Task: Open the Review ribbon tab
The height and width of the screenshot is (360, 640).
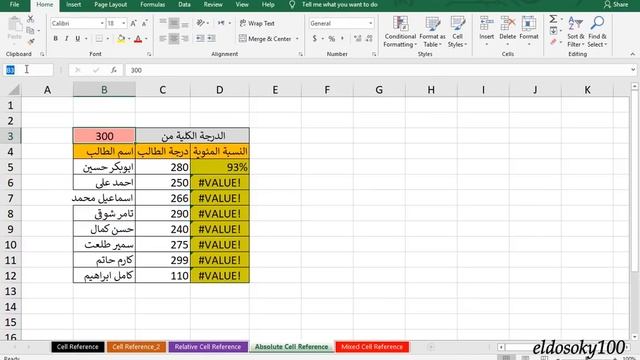Action: 213,4
